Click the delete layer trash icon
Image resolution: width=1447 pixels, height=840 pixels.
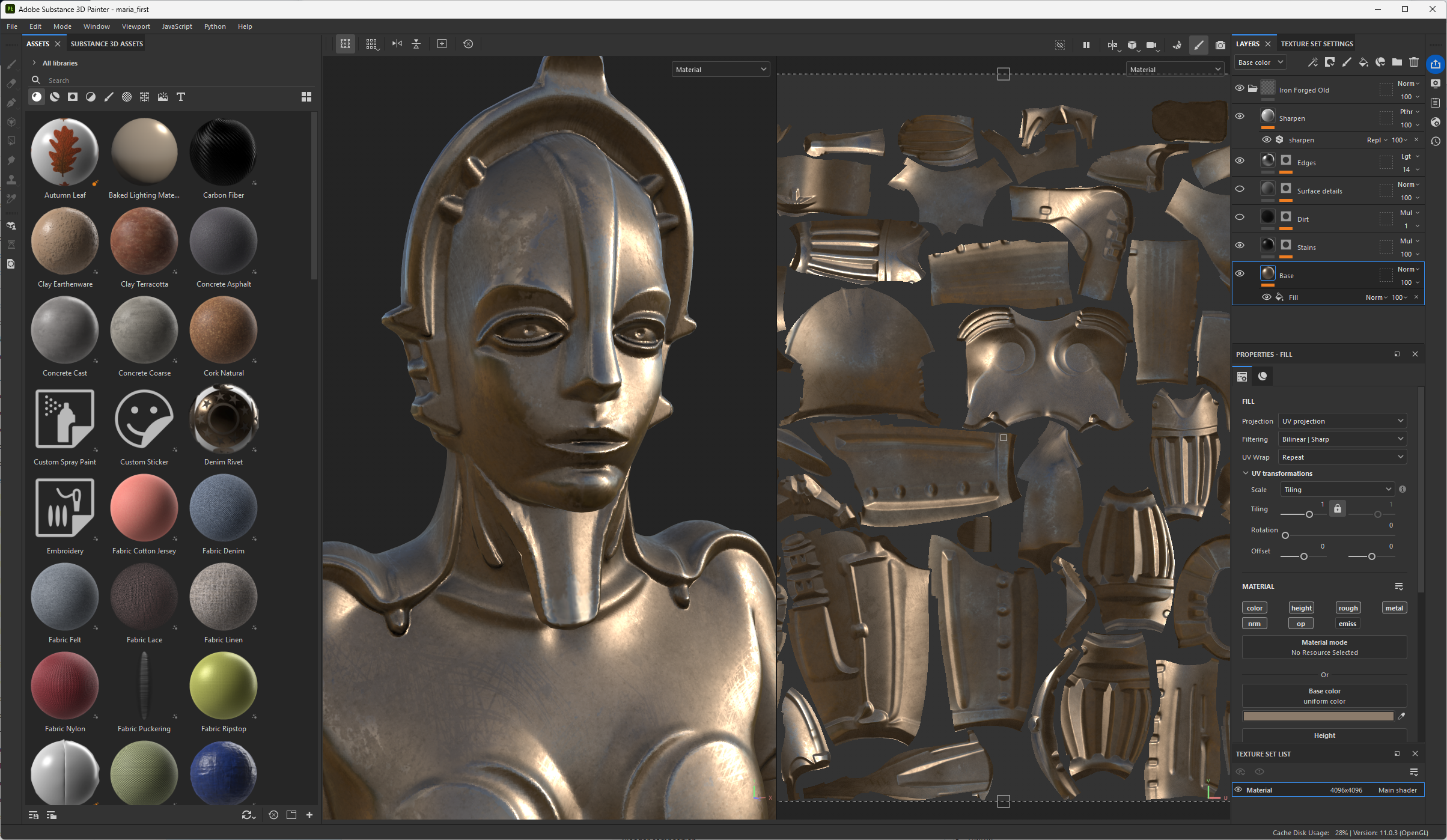click(1414, 62)
